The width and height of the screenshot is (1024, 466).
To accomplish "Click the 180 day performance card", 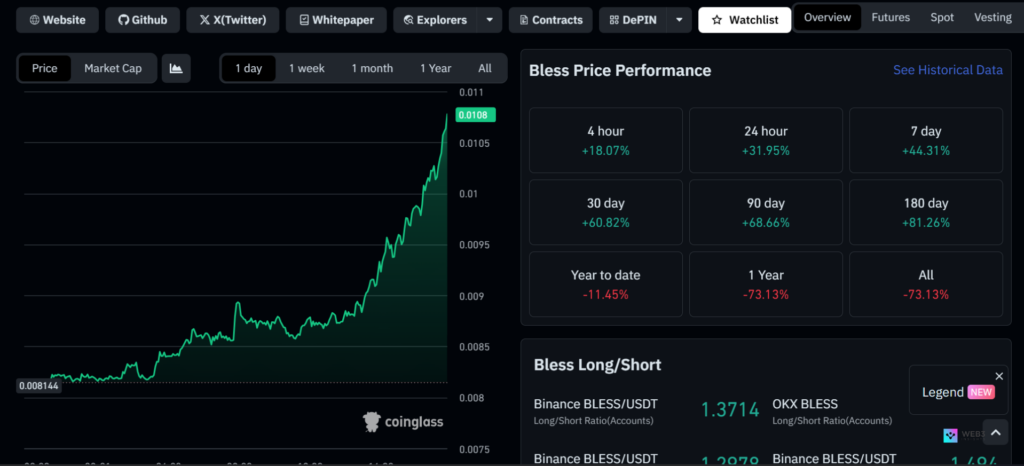I will point(926,212).
